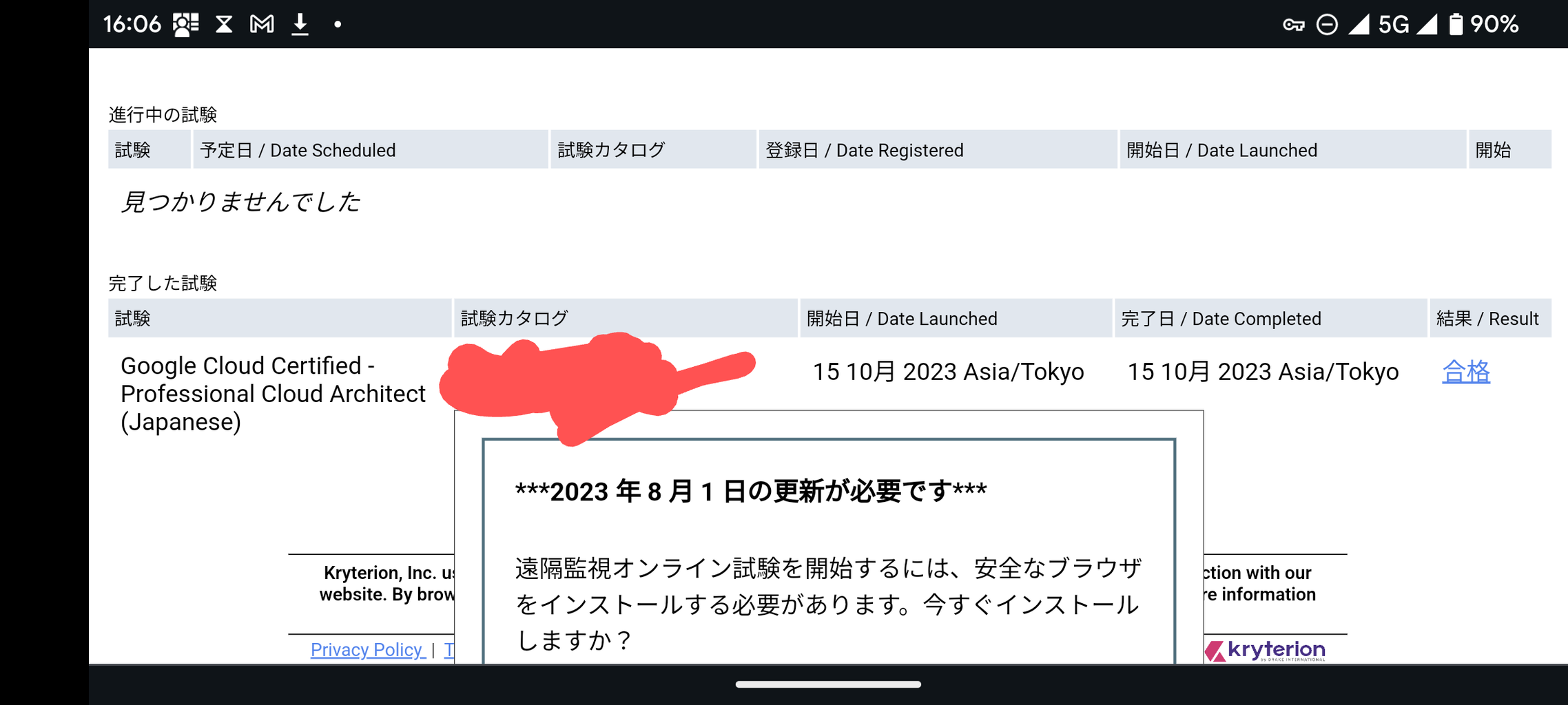Click the 進行中の試験 section heading
The height and width of the screenshot is (705, 1568).
tap(163, 114)
